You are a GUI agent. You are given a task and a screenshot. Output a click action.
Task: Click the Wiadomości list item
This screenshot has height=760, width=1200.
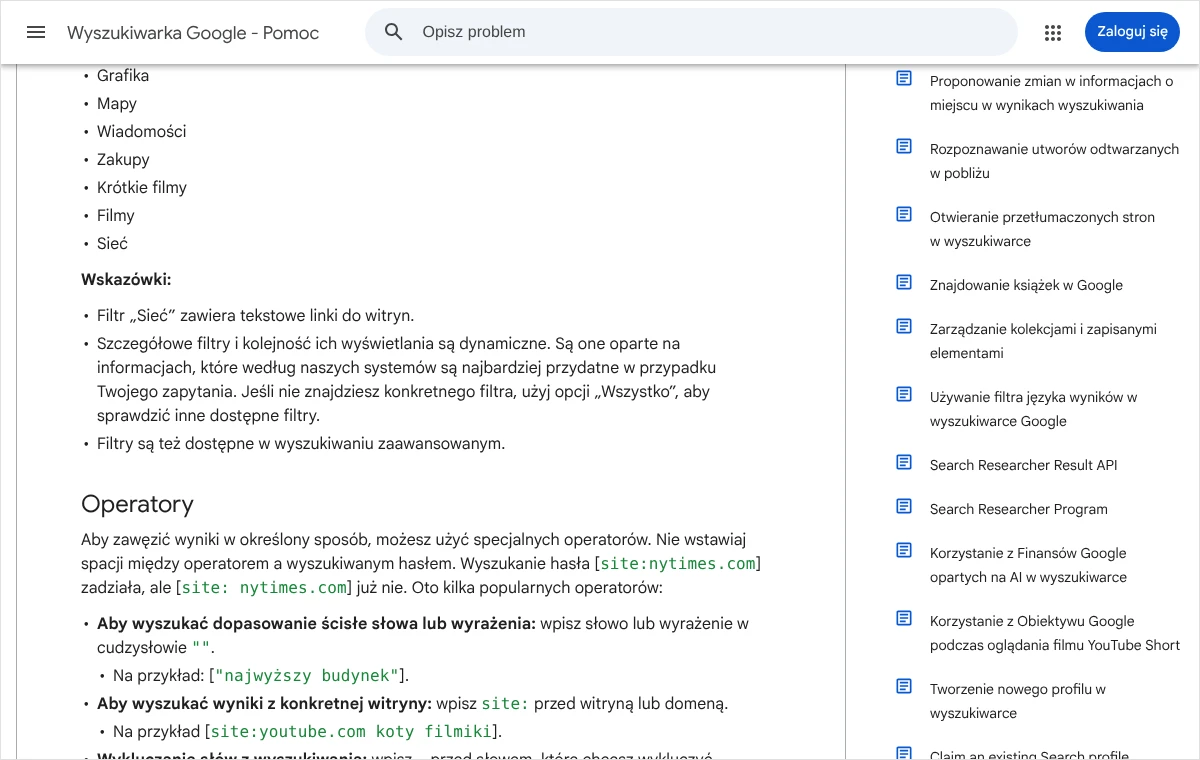(141, 132)
